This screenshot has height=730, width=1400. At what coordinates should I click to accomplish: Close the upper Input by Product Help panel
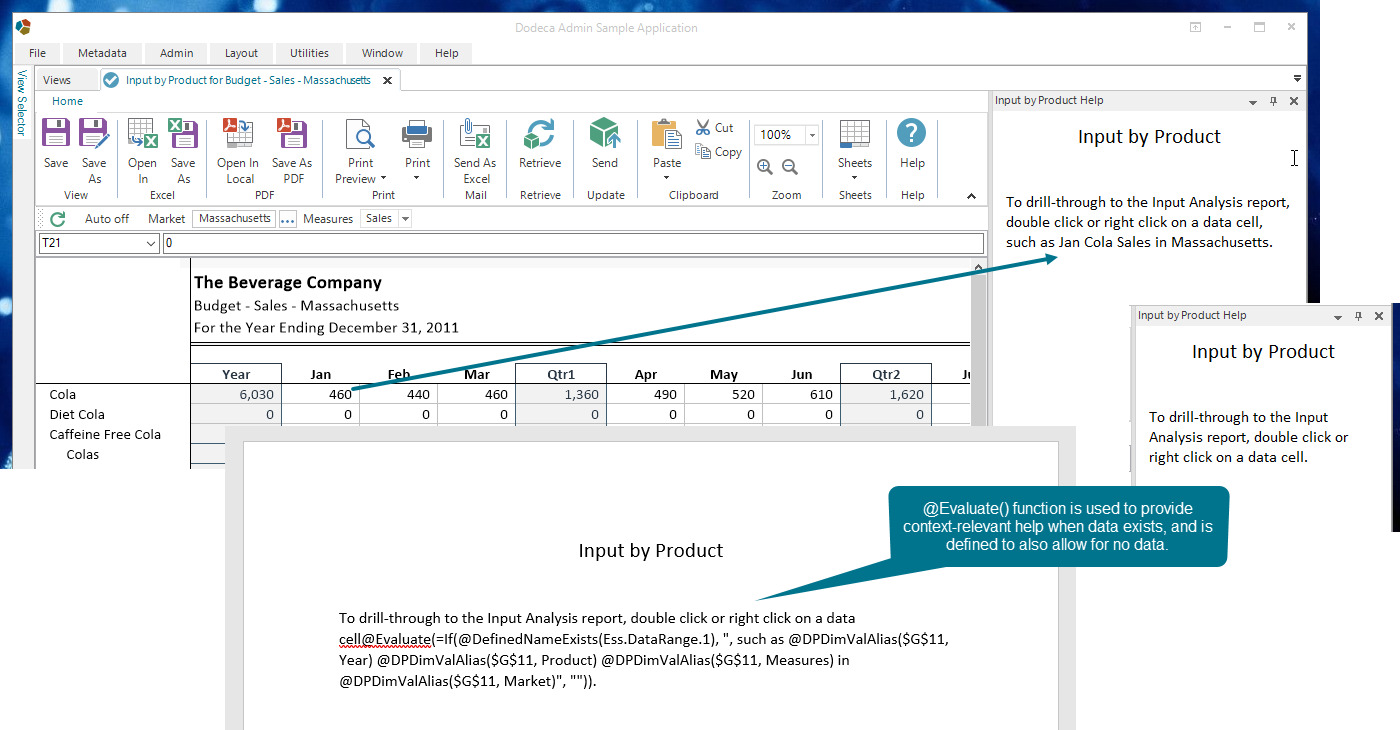(x=1294, y=101)
